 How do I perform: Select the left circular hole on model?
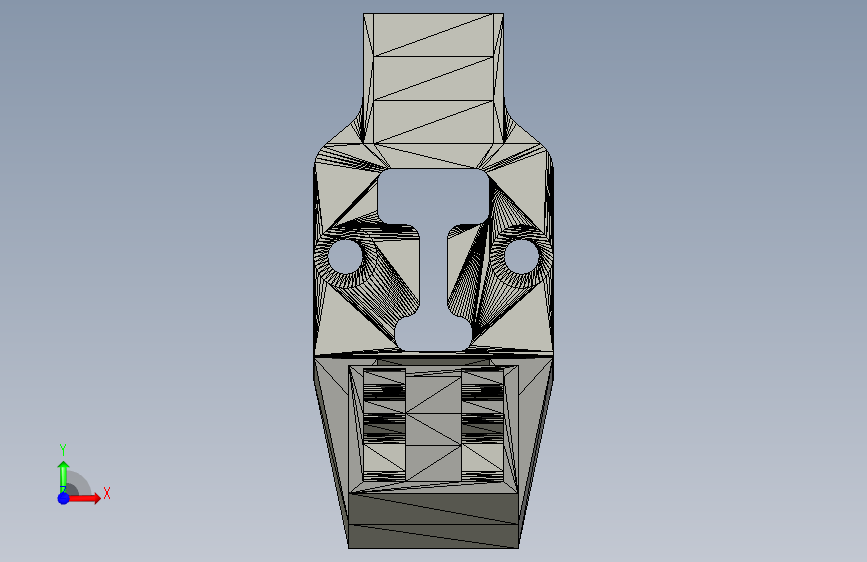[346, 257]
